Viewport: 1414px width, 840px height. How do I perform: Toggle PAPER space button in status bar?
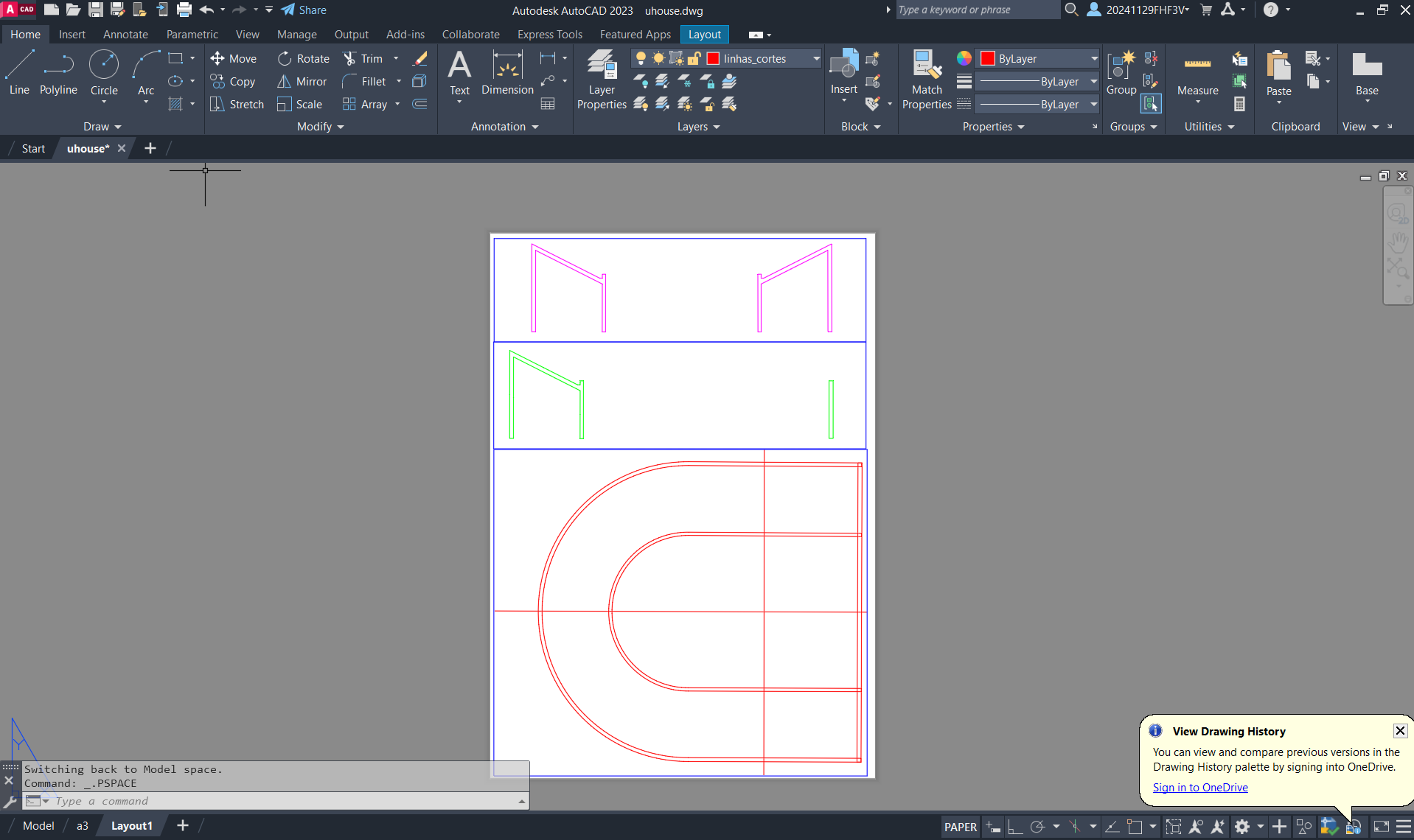(x=960, y=827)
